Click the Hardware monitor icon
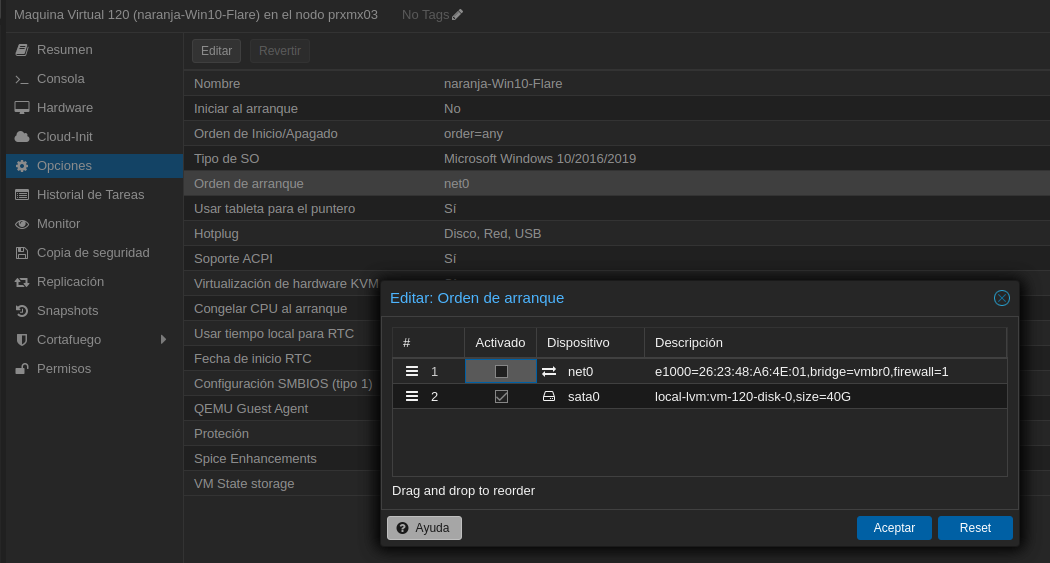This screenshot has height=563, width=1050. (x=21, y=108)
